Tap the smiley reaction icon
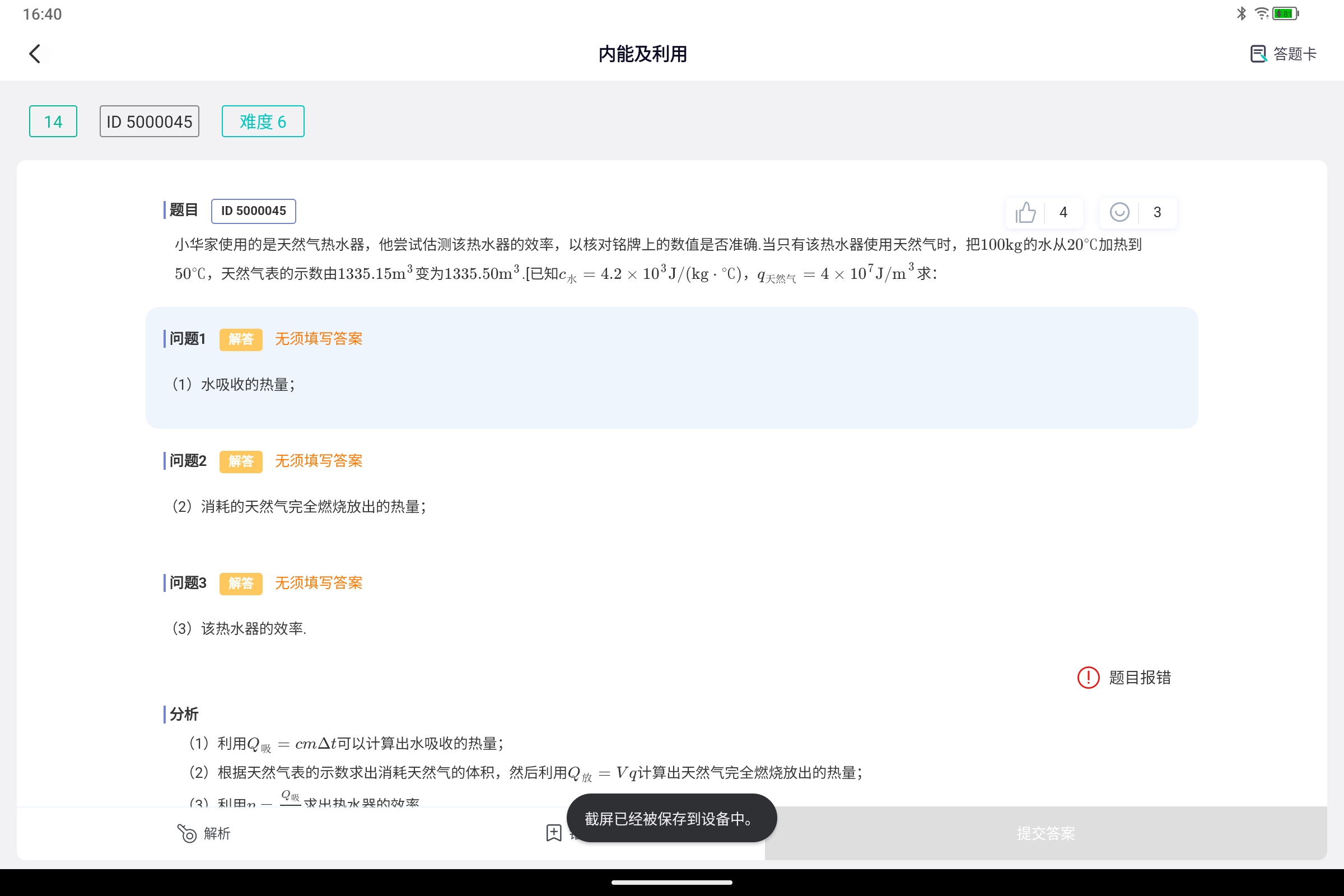This screenshot has width=1344, height=896. tap(1119, 212)
